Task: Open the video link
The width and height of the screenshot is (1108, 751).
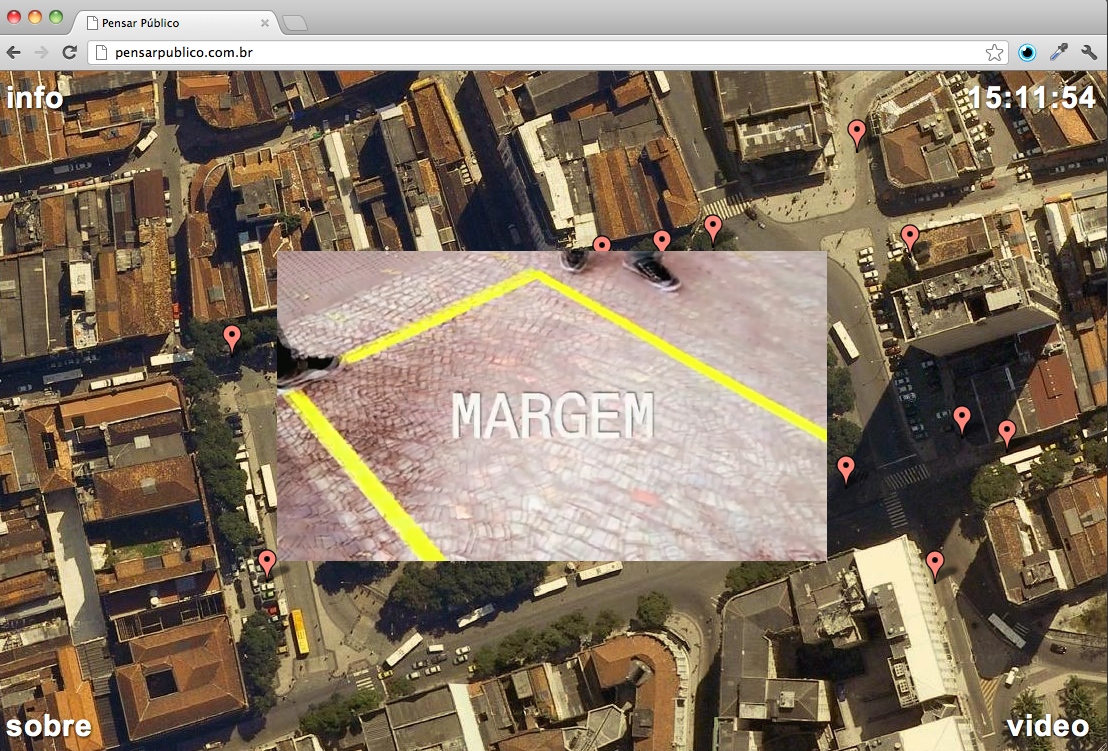Action: coord(1047,726)
